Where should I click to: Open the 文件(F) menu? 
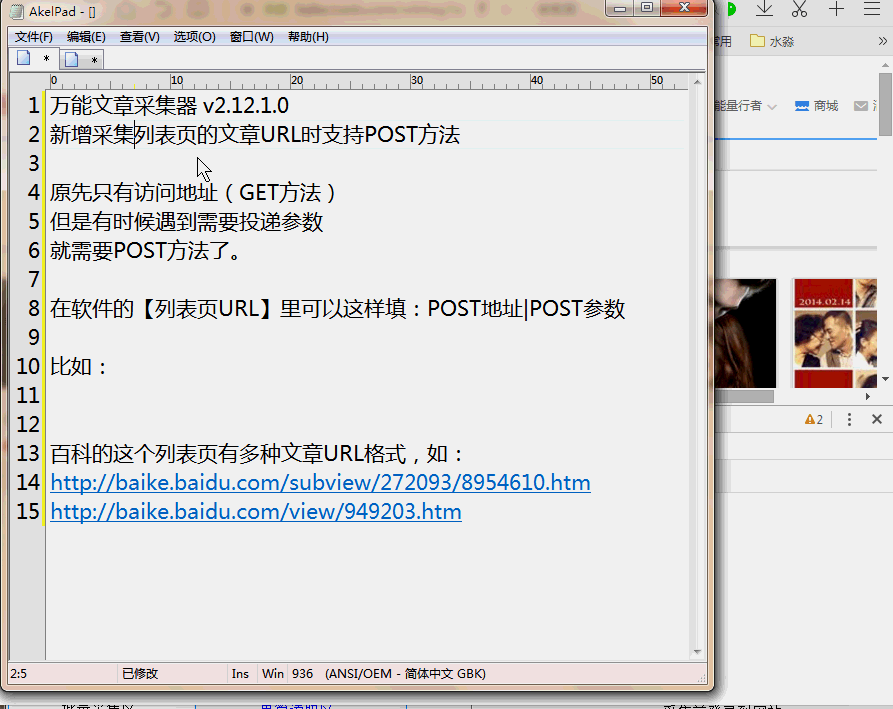pos(33,37)
